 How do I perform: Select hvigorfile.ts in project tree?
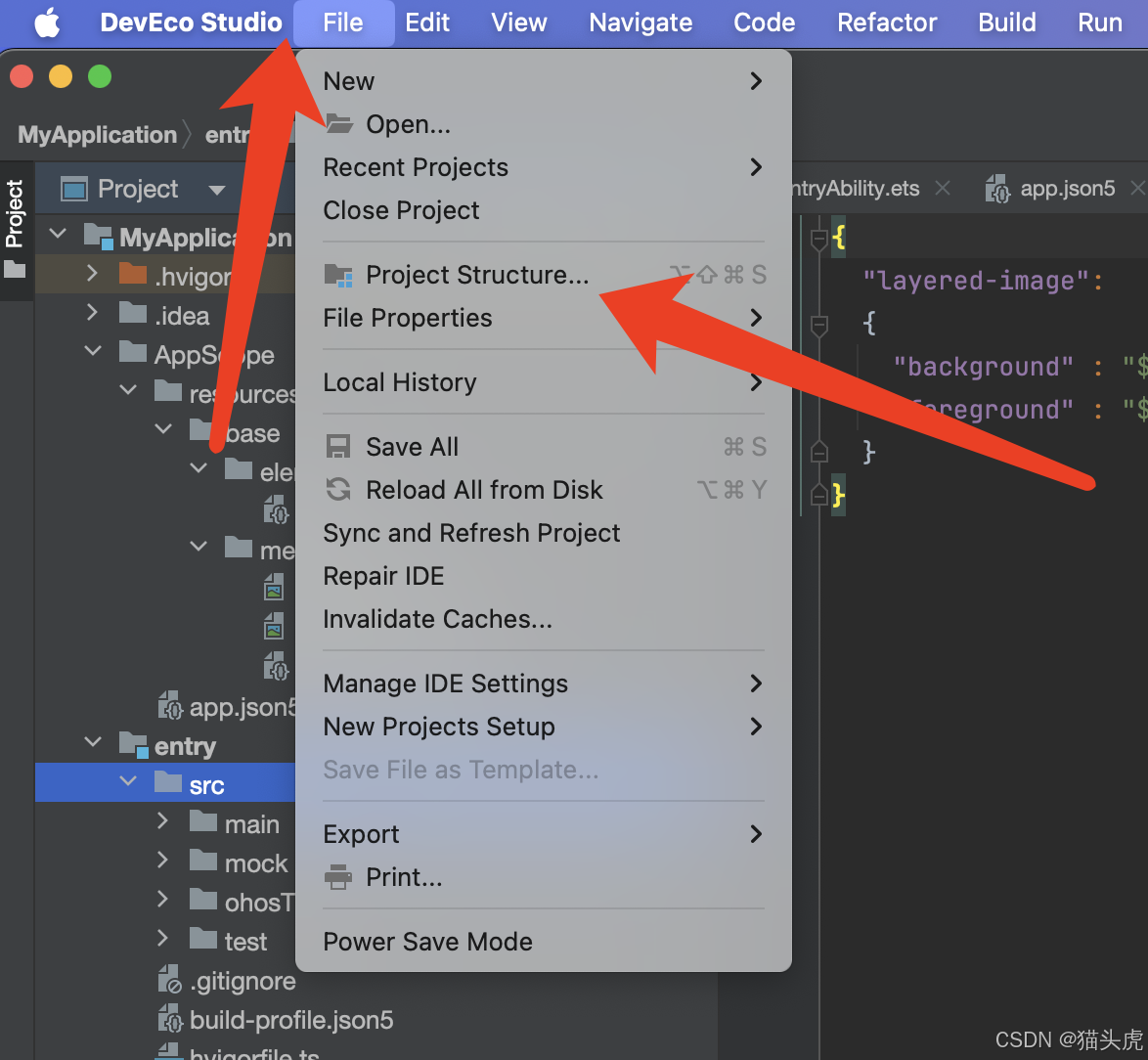[x=253, y=1053]
